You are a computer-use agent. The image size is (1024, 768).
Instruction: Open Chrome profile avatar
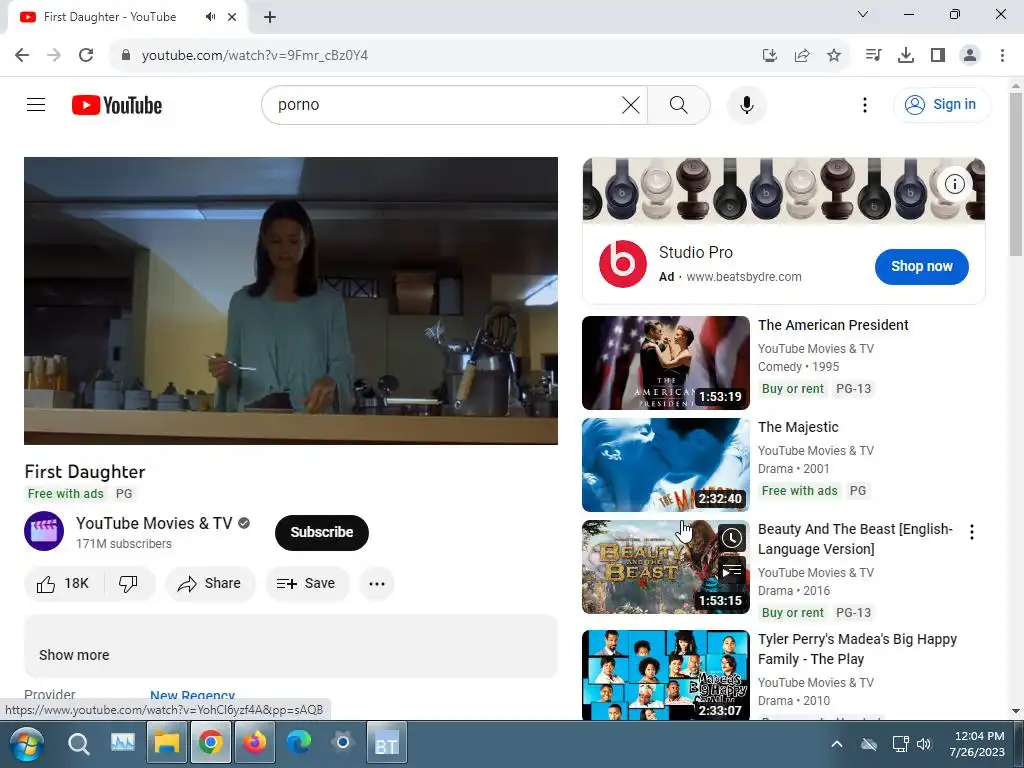tap(970, 56)
